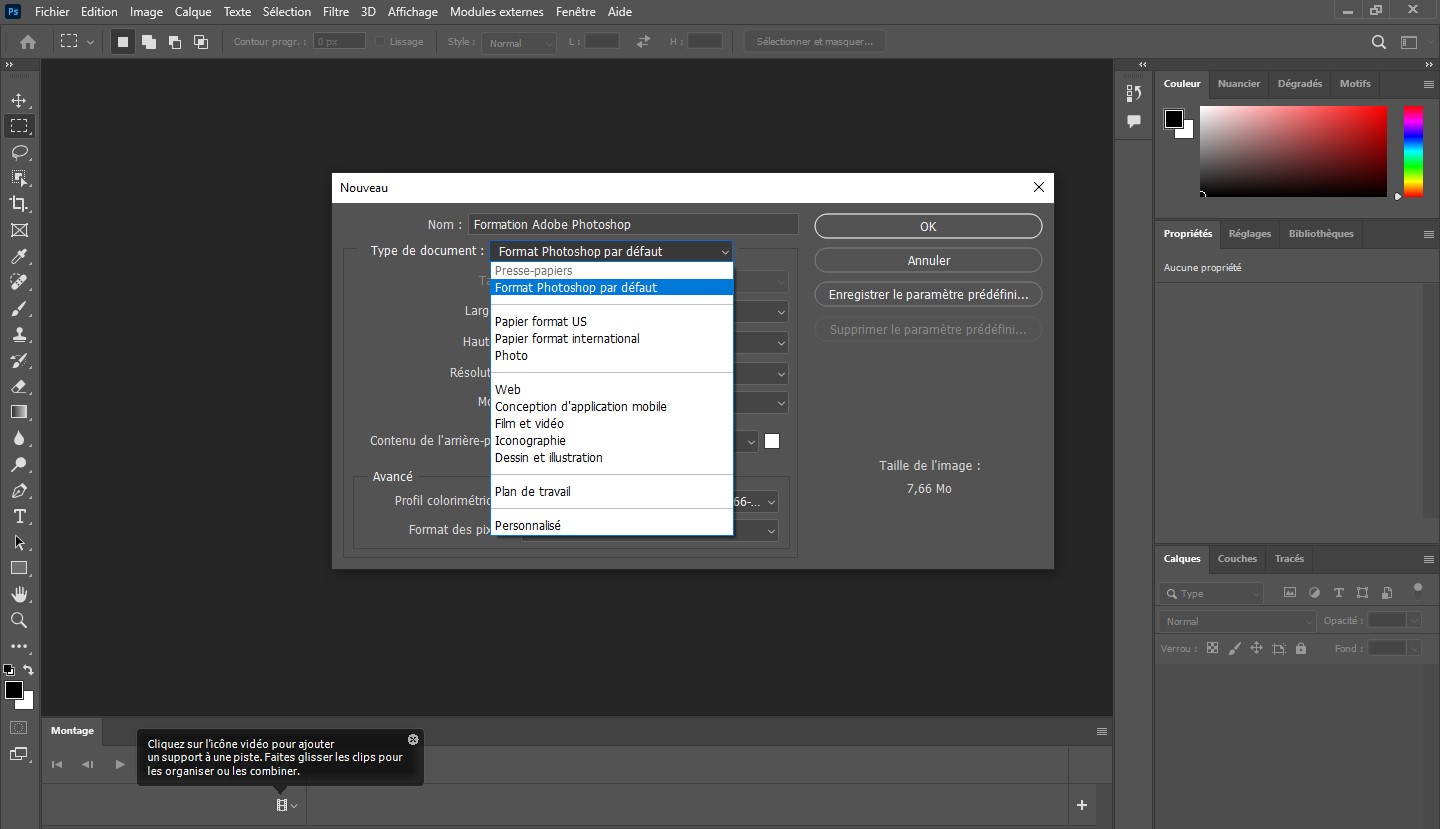Open the Style dropdown in options bar

click(518, 43)
